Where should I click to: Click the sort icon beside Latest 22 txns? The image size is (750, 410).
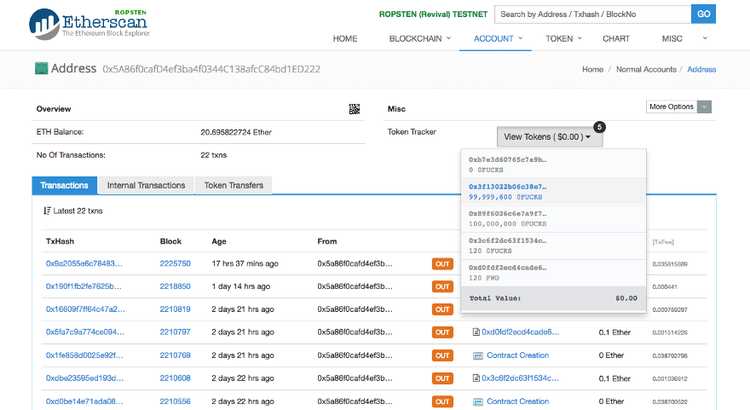click(47, 211)
